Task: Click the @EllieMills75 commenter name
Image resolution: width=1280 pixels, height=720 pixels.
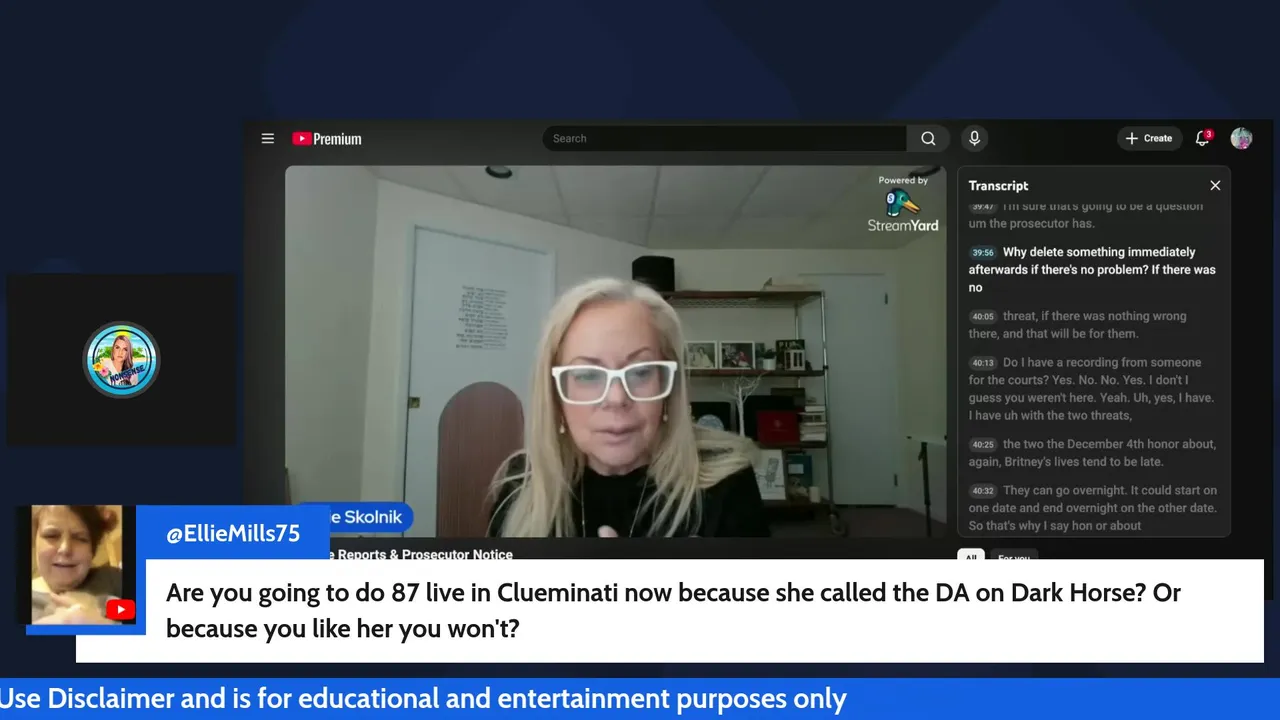Action: coord(233,534)
